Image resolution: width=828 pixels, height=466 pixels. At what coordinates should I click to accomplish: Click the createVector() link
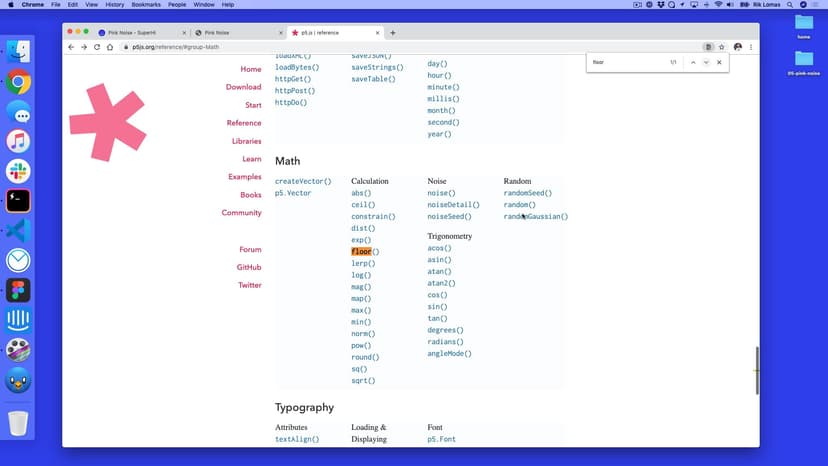(303, 182)
